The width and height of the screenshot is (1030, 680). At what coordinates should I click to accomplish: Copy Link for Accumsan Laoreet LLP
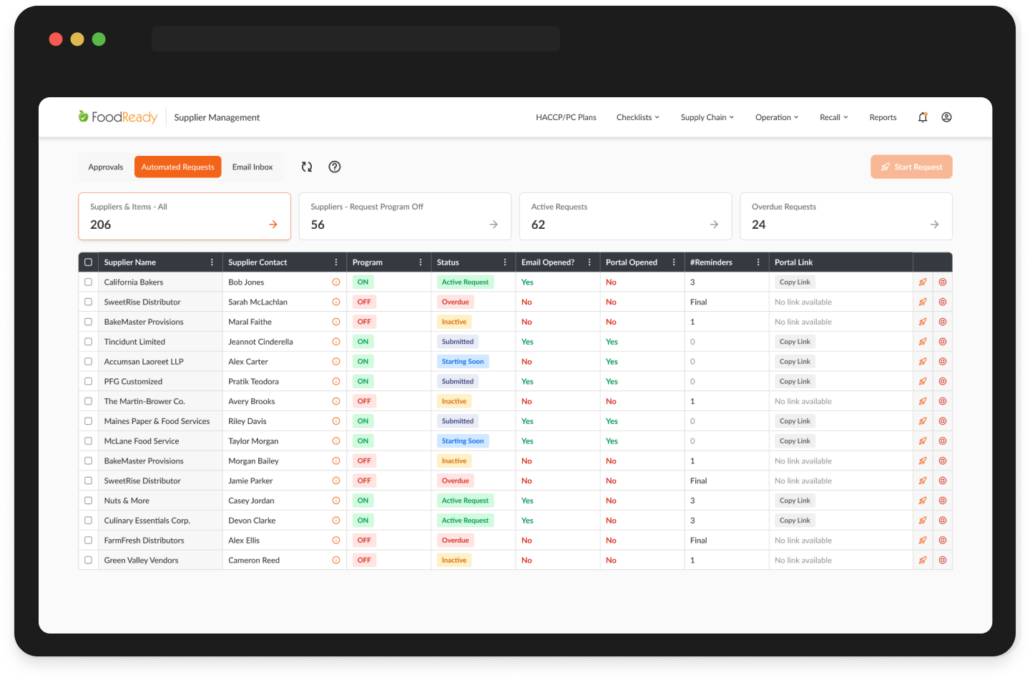795,361
